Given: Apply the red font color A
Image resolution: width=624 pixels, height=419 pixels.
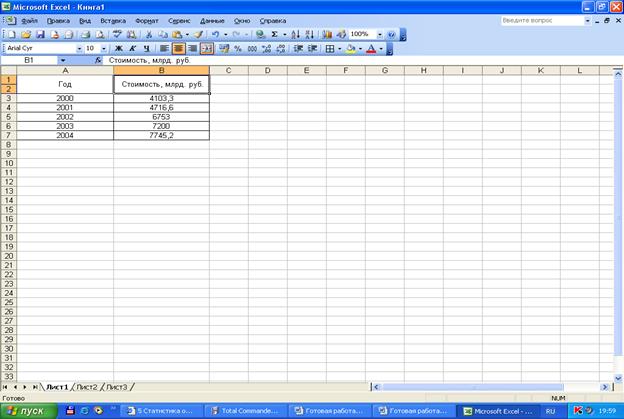Looking at the screenshot, I should [x=371, y=49].
